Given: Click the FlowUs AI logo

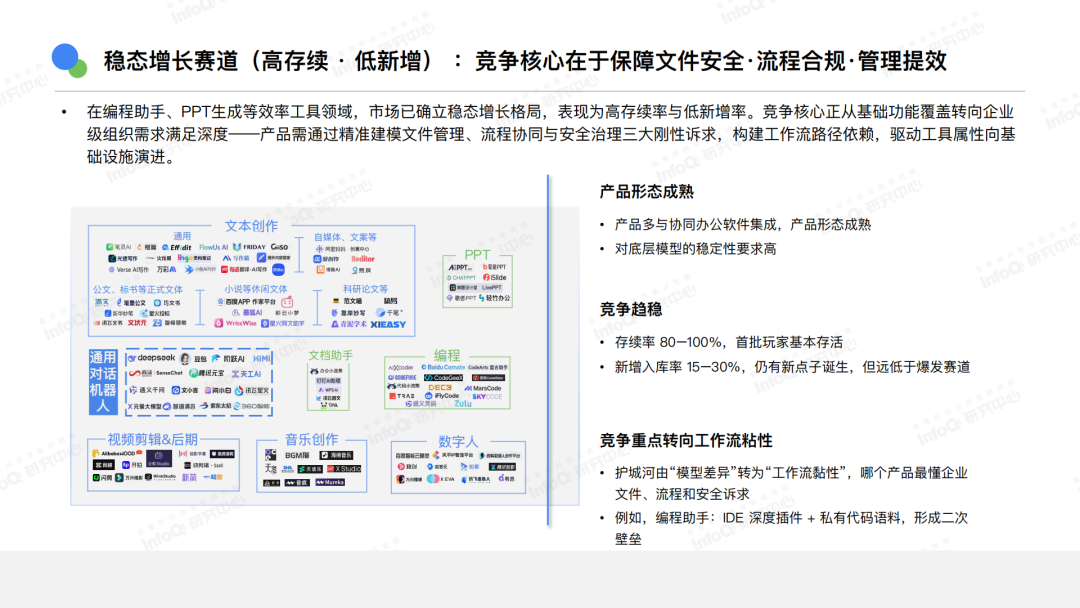Looking at the screenshot, I should [x=213, y=247].
